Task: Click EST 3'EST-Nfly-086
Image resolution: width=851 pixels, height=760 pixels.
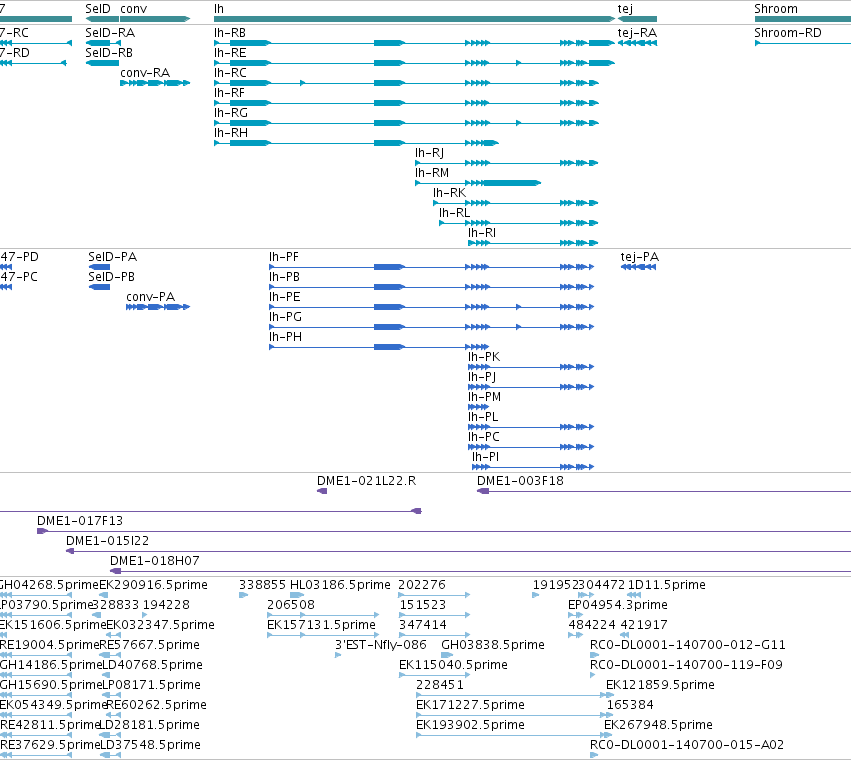Action: 338,655
